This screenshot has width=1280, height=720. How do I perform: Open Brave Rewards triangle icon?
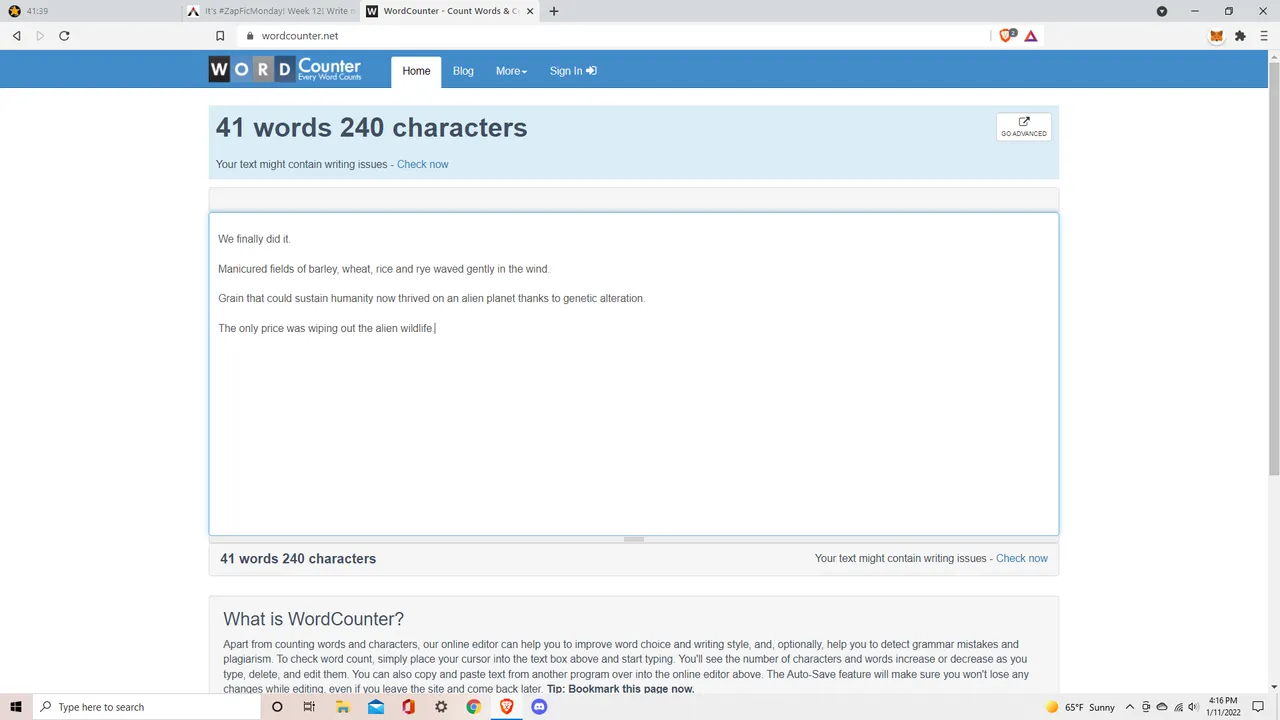(1031, 36)
